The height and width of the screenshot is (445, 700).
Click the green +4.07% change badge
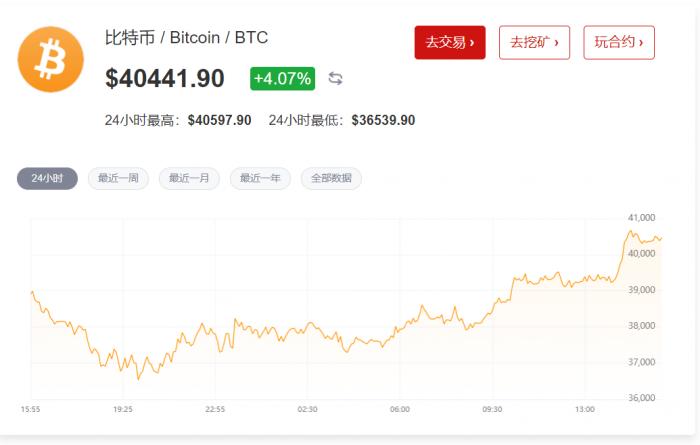(283, 78)
